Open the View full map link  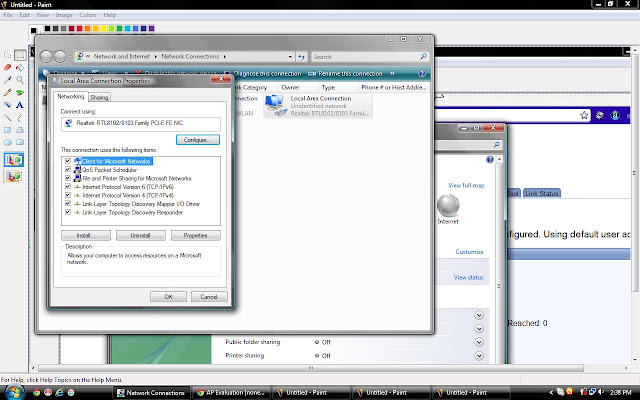[466, 185]
